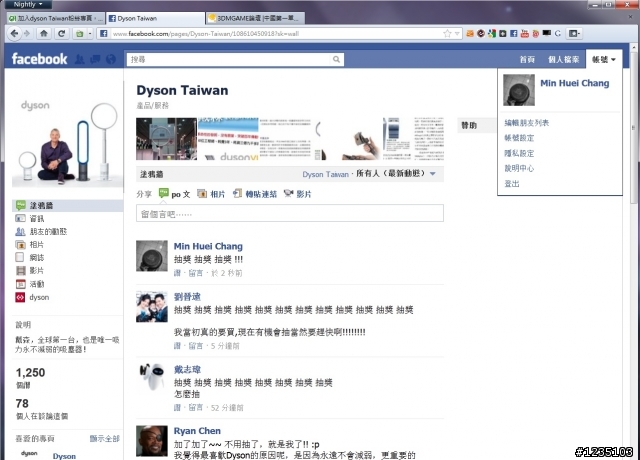The width and height of the screenshot is (640, 460).
Task: Click Ryan Chen post author name
Action: [197, 431]
